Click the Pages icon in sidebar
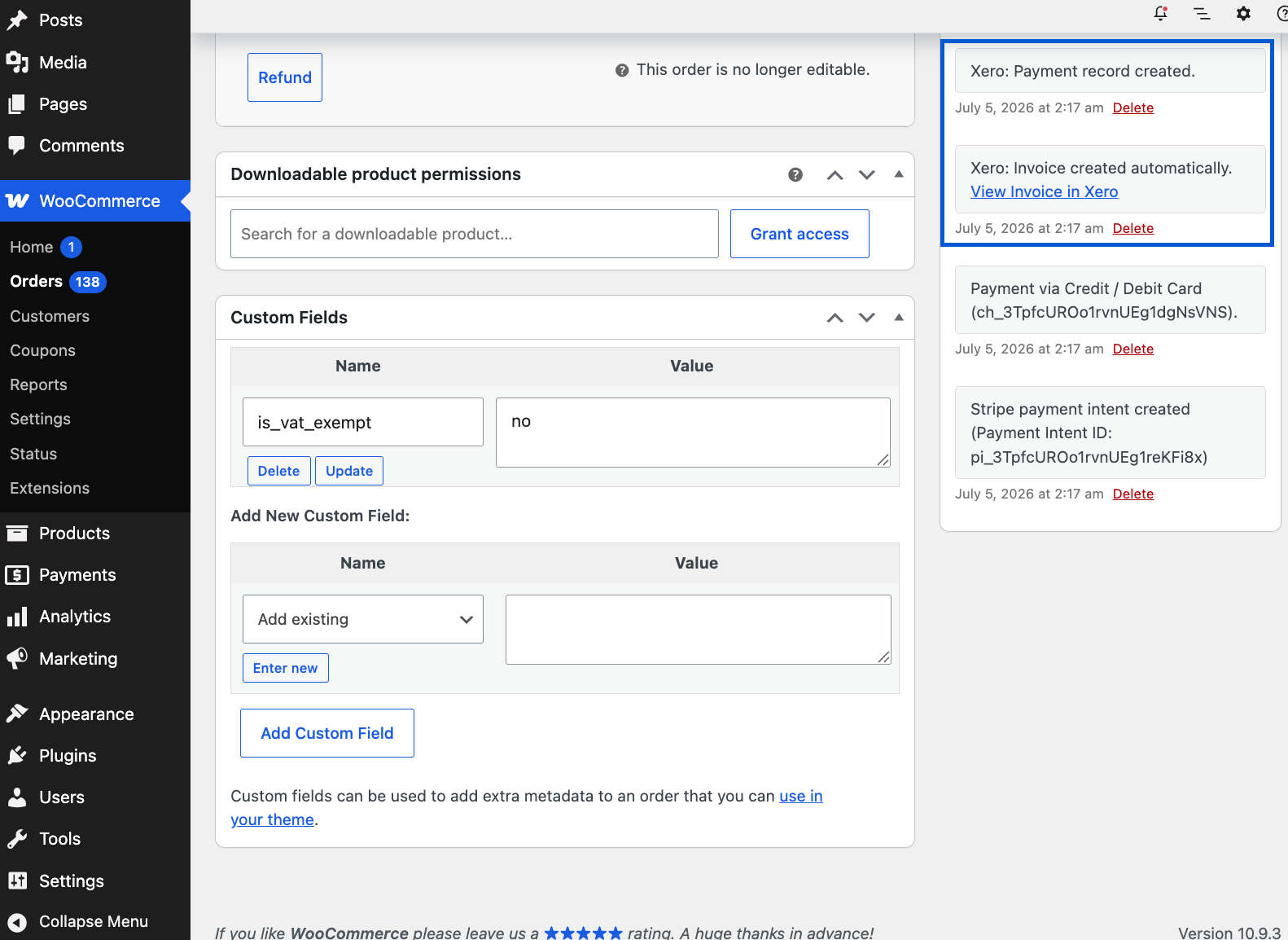Viewport: 1288px width, 940px height. (17, 104)
